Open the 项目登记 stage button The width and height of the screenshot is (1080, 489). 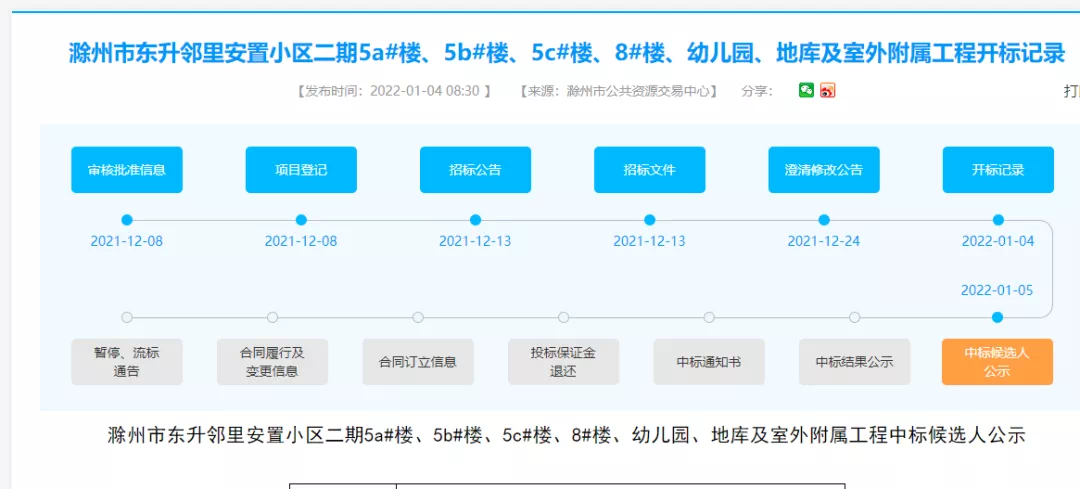(301, 169)
